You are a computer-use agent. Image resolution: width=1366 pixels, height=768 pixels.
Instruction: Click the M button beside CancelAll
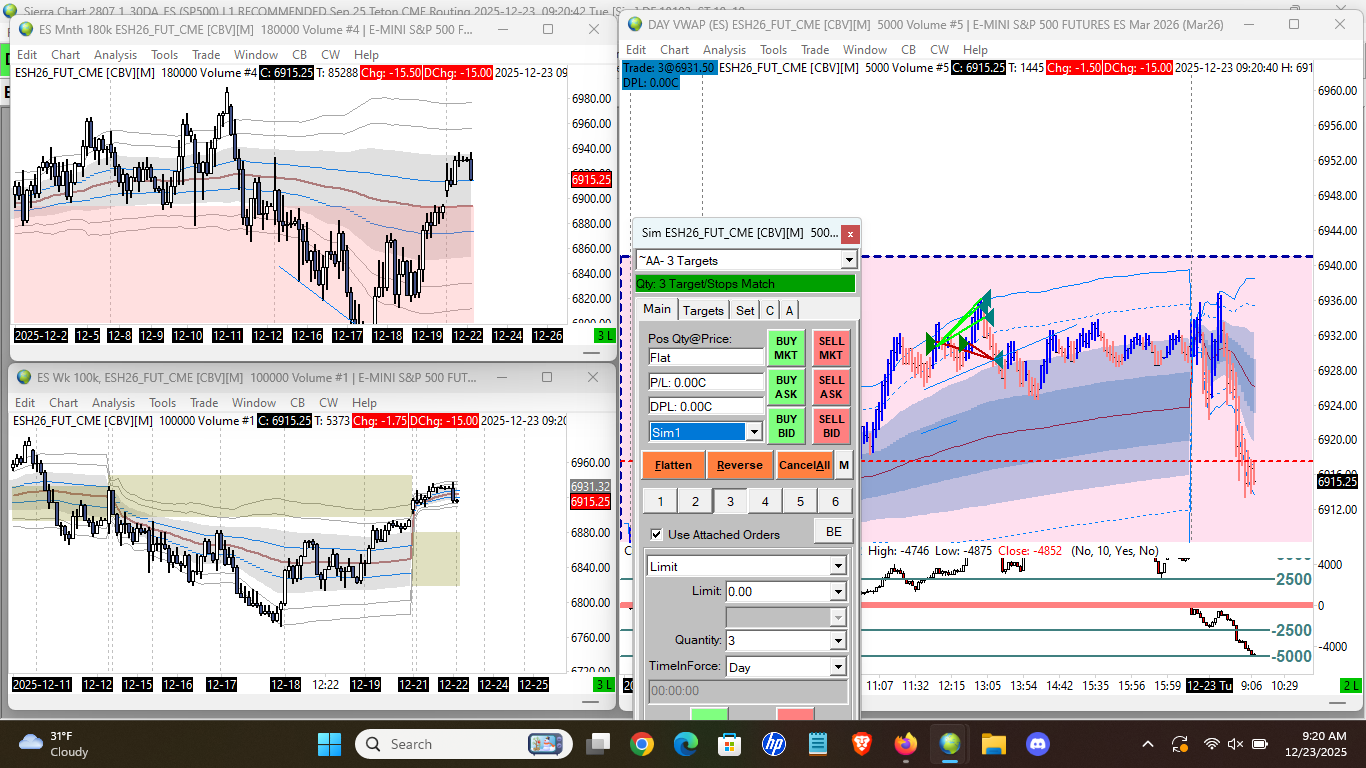tap(844, 465)
